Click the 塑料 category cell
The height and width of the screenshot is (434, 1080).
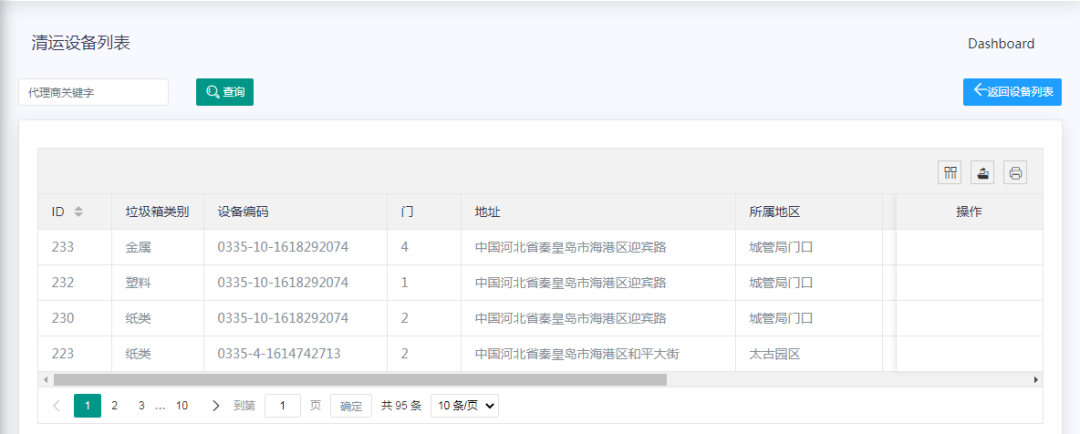(157, 282)
